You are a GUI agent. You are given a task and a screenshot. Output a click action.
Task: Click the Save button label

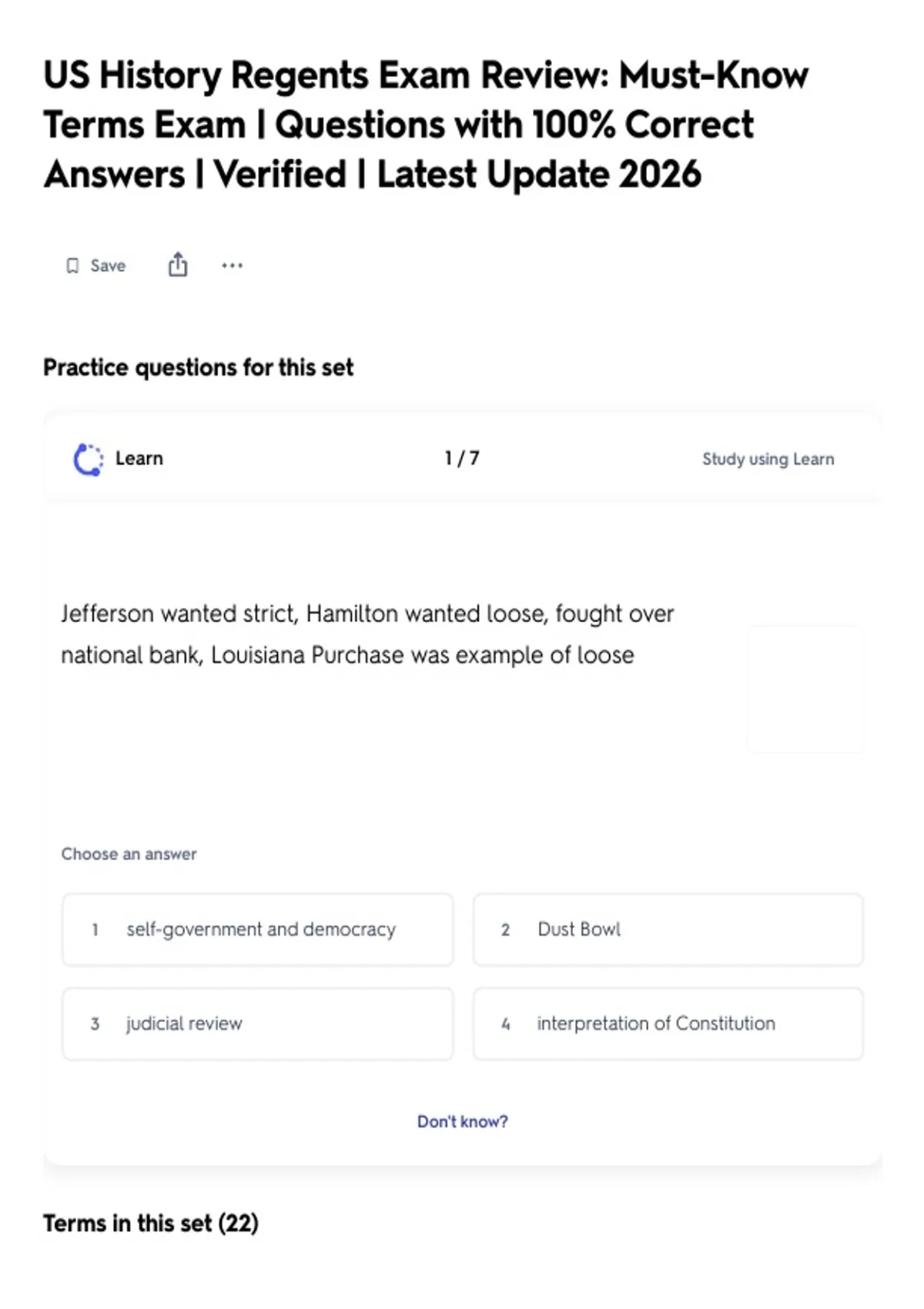click(x=108, y=266)
